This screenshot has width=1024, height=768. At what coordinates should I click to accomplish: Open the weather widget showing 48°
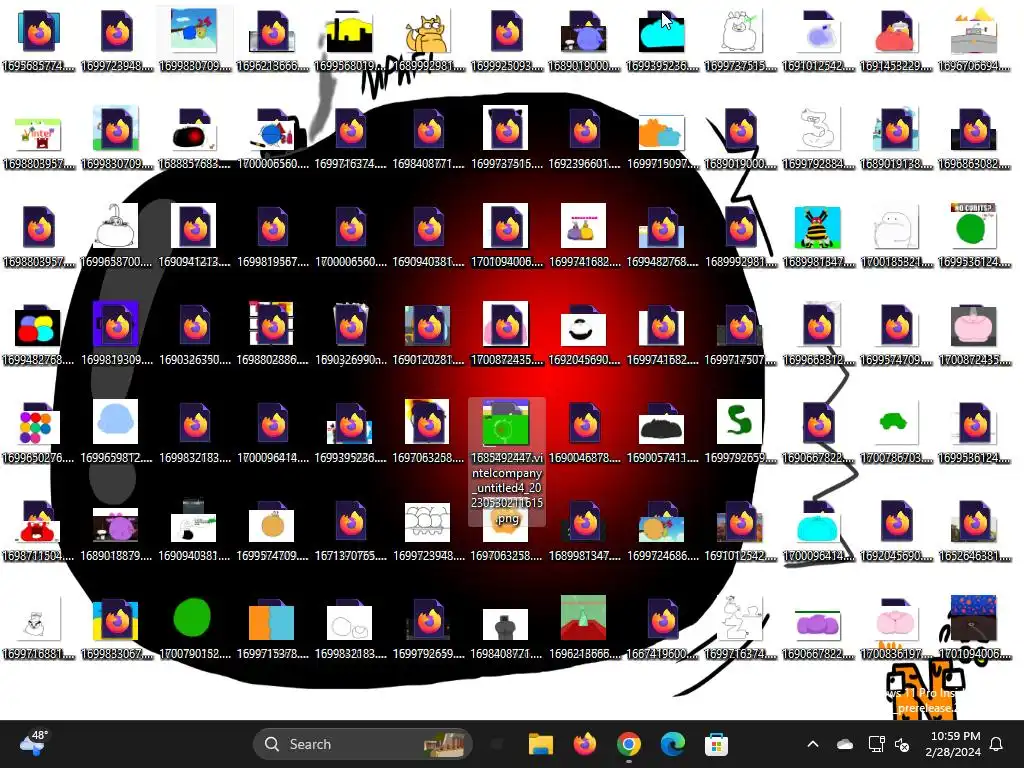click(33, 744)
